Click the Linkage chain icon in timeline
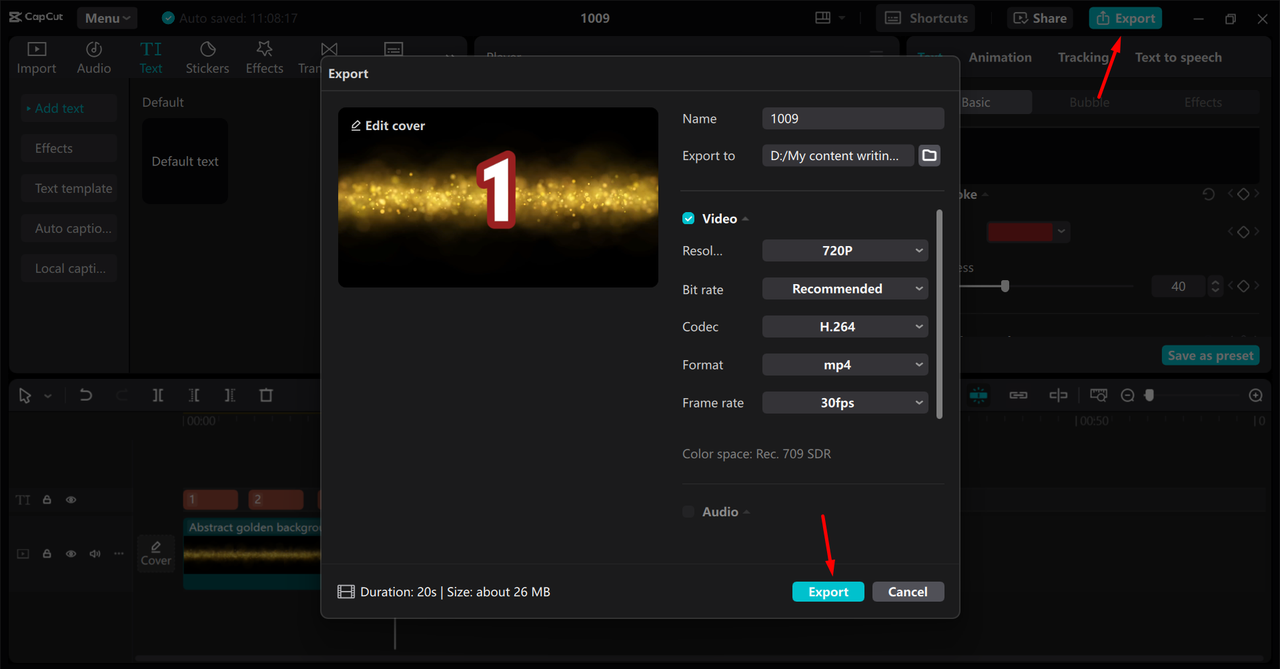 pos(1018,395)
